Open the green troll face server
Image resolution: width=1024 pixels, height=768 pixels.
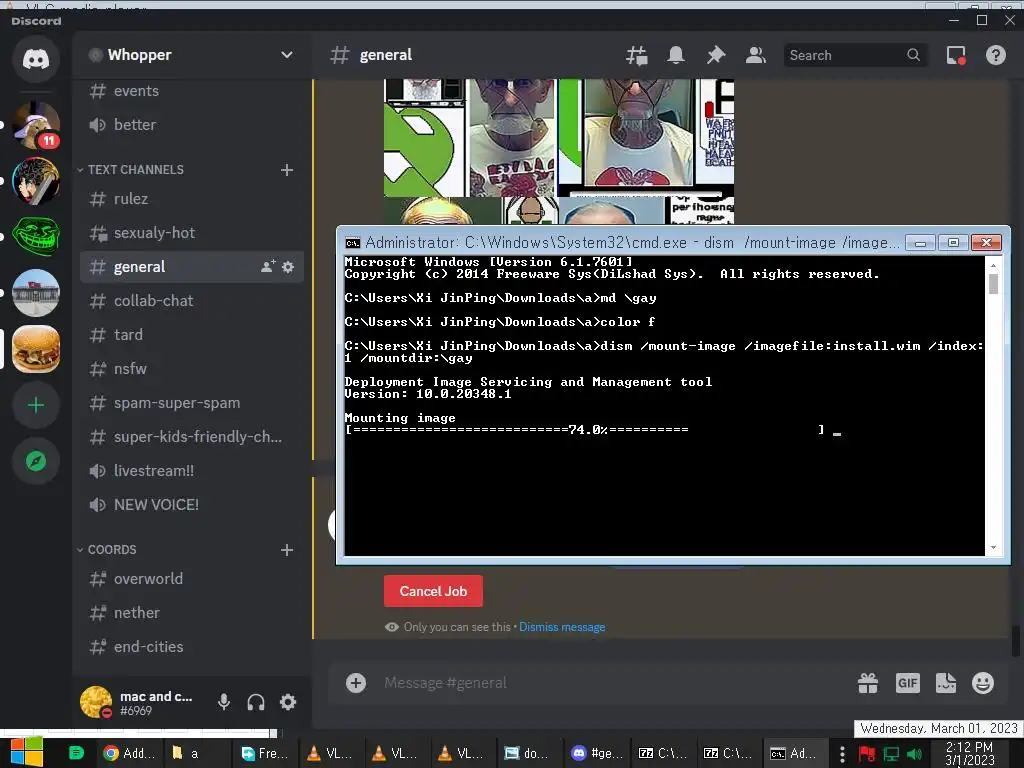(36, 236)
